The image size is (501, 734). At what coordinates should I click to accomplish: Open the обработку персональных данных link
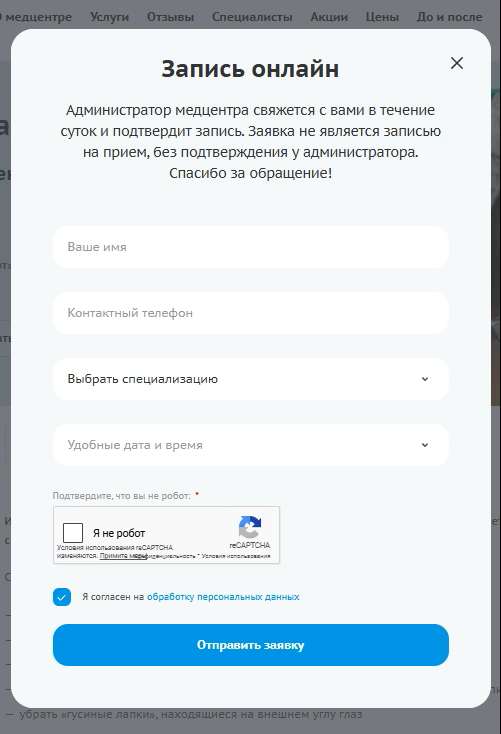223,597
